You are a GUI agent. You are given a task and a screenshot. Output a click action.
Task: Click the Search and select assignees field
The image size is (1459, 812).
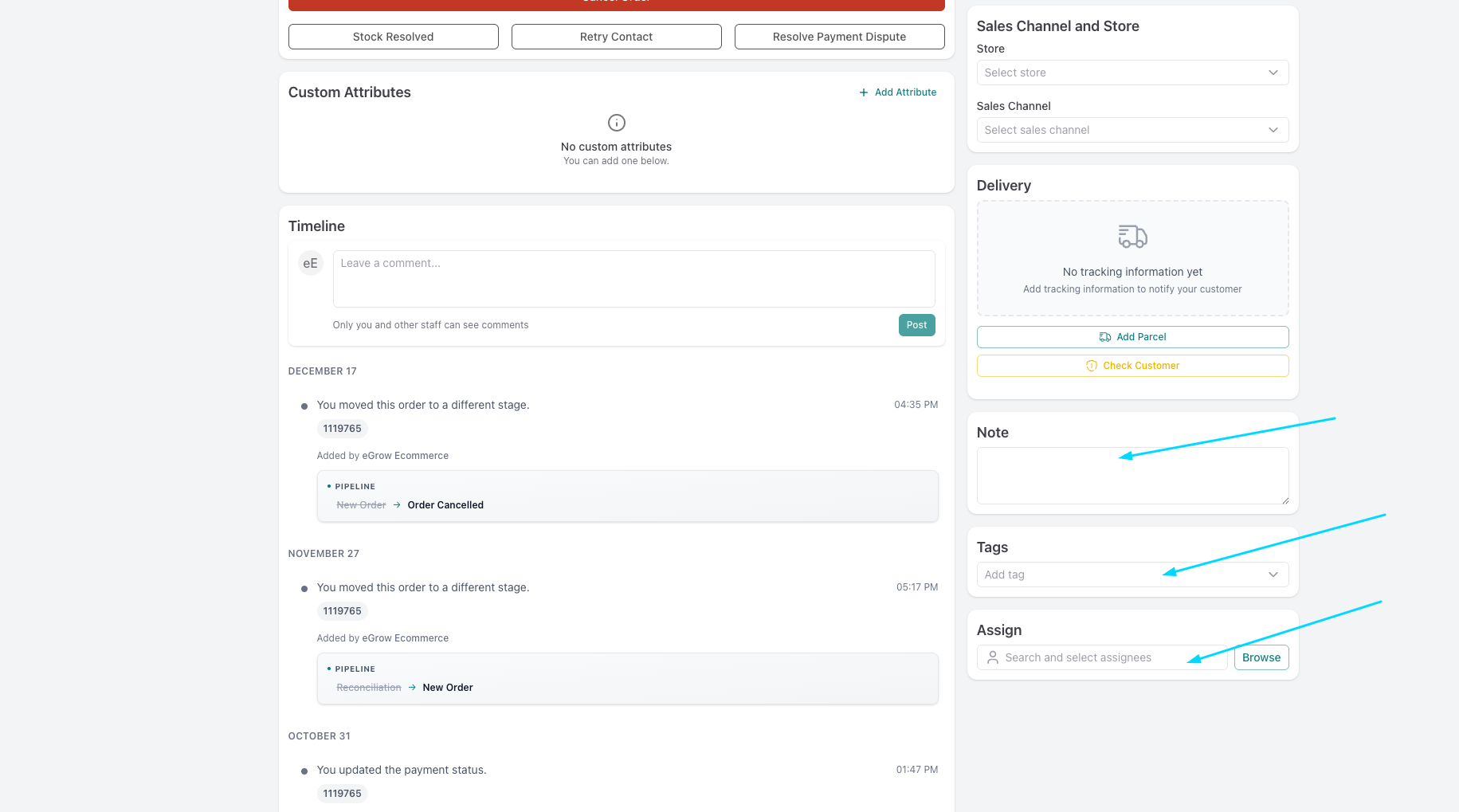pos(1102,657)
